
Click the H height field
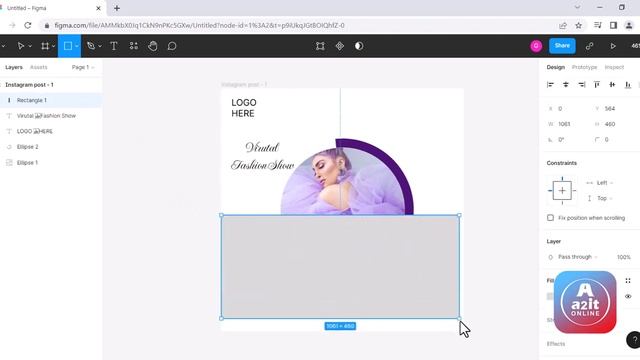pyautogui.click(x=613, y=124)
